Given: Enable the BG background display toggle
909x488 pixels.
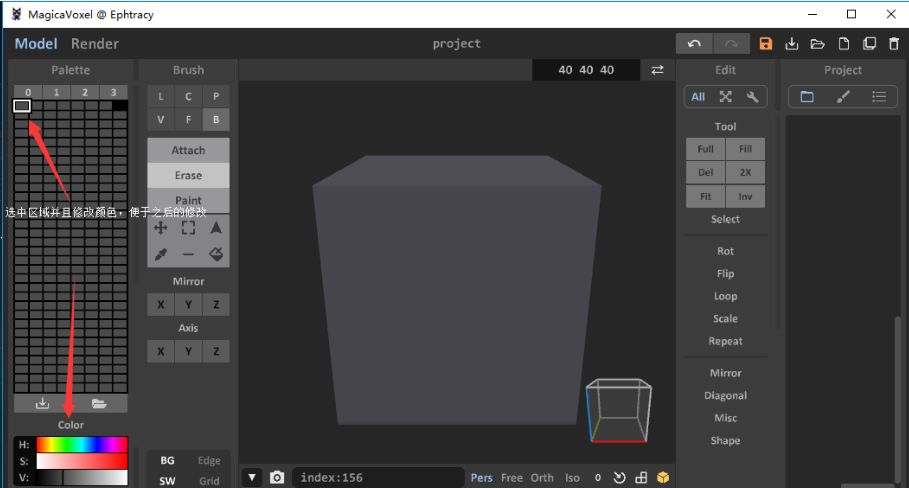Looking at the screenshot, I should (x=167, y=461).
